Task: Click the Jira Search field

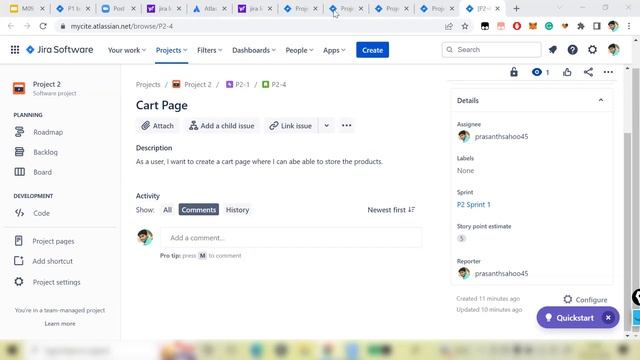Action: point(491,50)
